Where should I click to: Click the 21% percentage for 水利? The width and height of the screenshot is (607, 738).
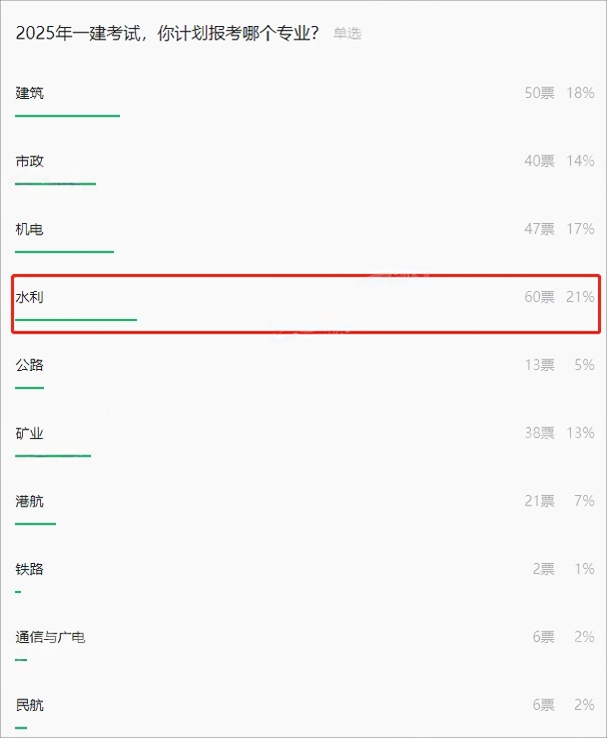tap(580, 297)
